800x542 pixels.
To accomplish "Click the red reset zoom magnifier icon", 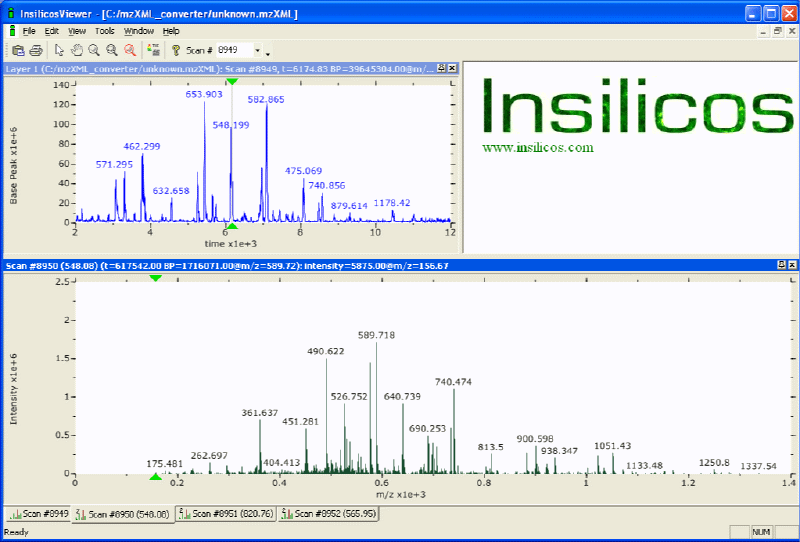I will coord(130,50).
